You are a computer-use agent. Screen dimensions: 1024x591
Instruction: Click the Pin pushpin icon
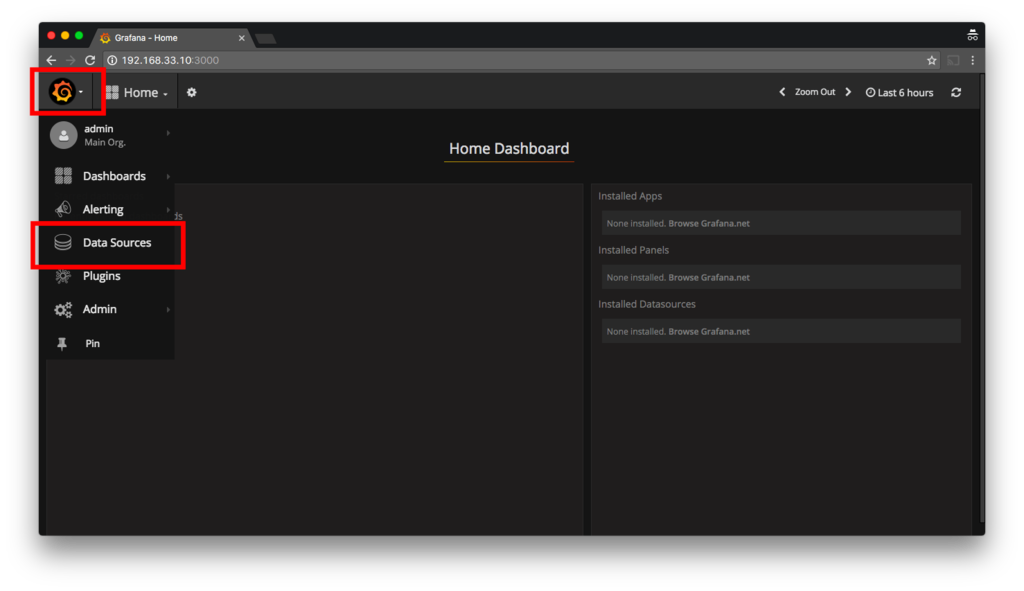[62, 343]
